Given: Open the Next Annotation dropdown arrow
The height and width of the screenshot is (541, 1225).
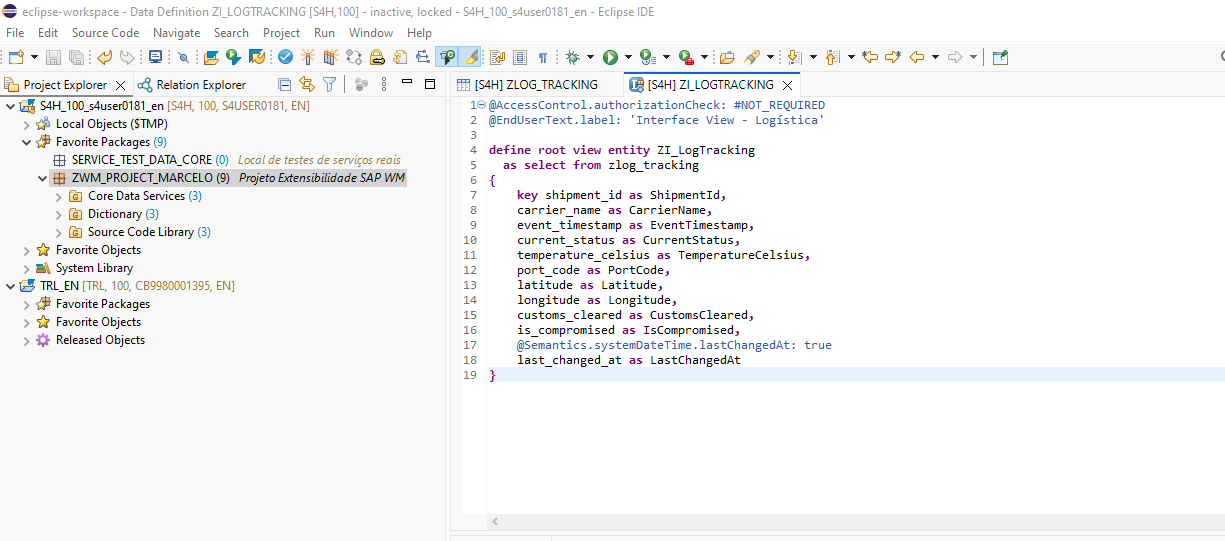Looking at the screenshot, I should [813, 57].
